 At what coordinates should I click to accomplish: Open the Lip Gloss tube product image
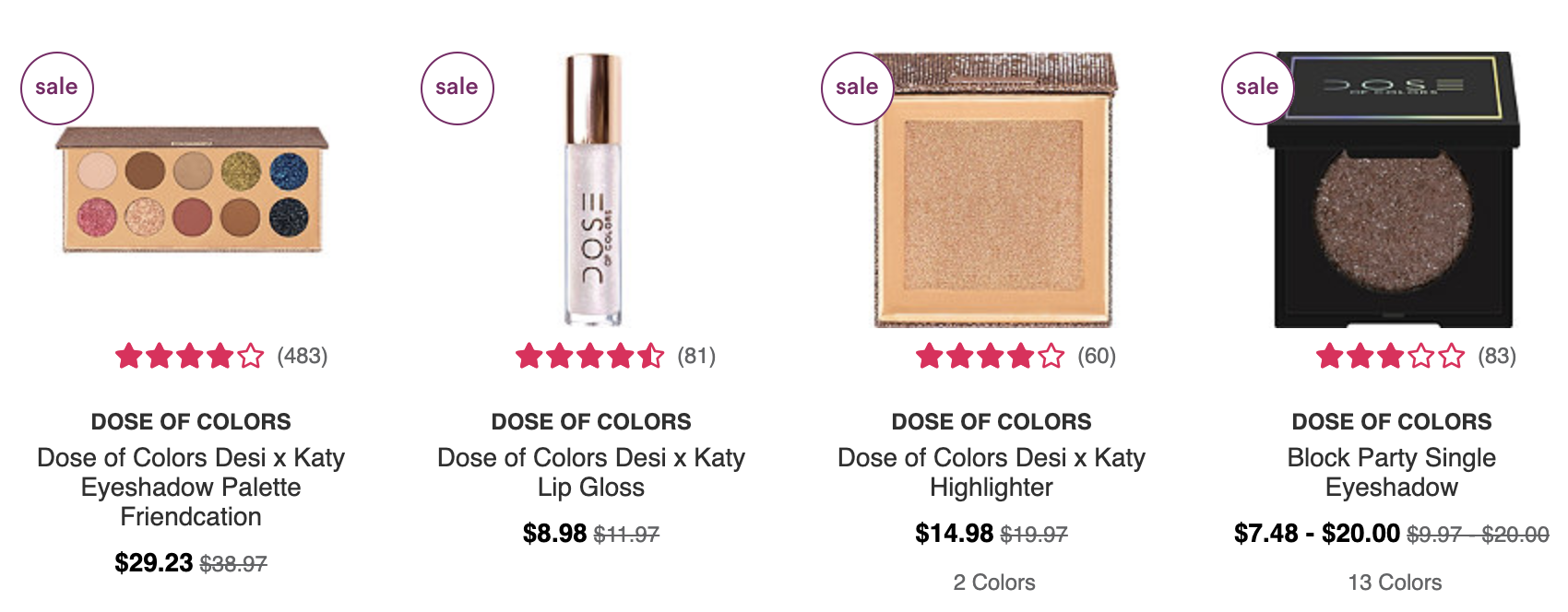592,189
